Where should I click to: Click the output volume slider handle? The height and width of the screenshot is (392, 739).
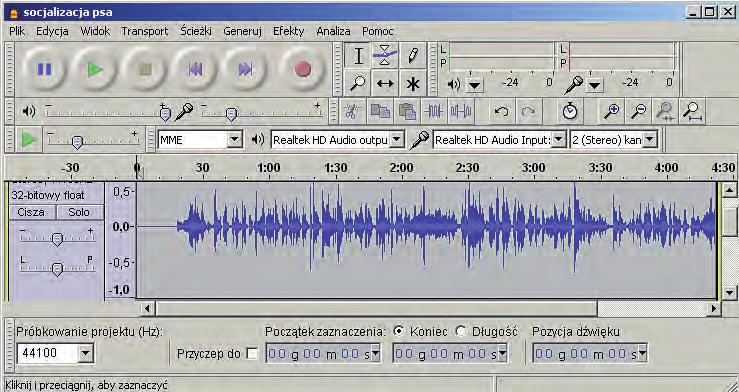[165, 113]
